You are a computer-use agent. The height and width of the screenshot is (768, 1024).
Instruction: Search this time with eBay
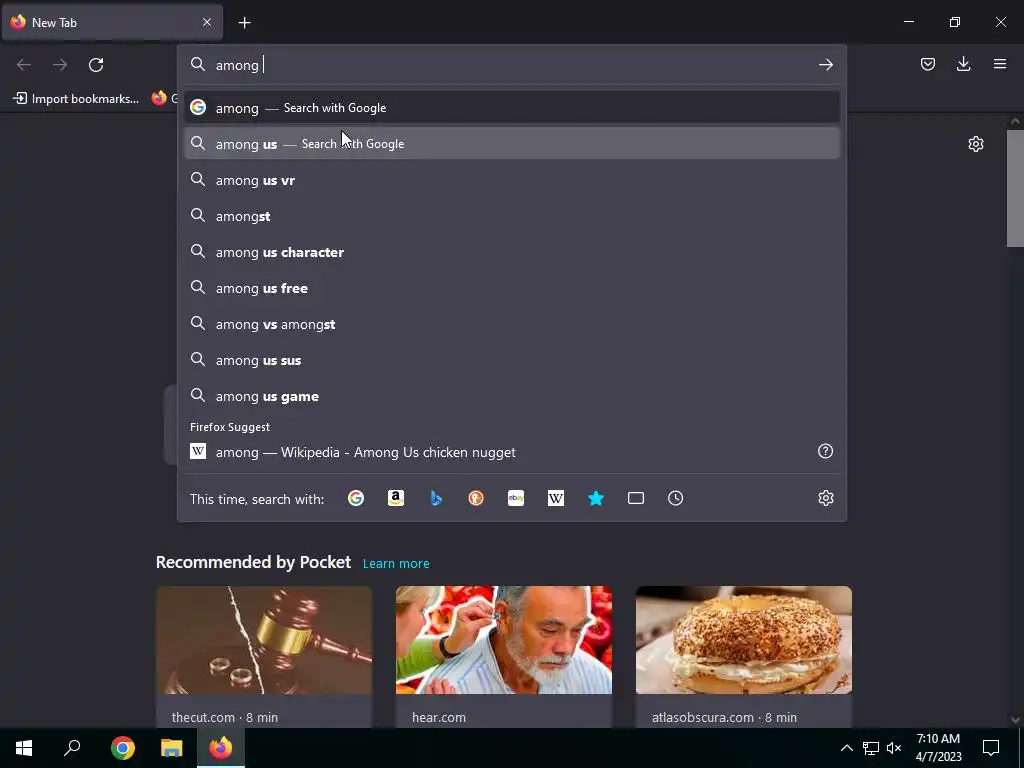point(516,498)
